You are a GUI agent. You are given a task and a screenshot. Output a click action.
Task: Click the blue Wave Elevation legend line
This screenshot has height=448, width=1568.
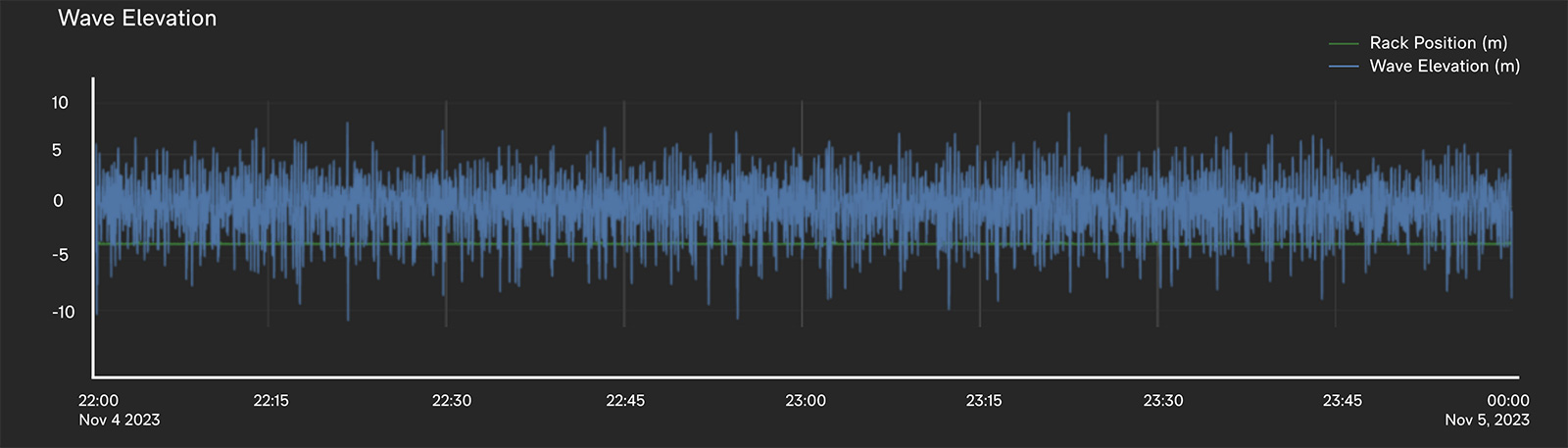click(1343, 68)
